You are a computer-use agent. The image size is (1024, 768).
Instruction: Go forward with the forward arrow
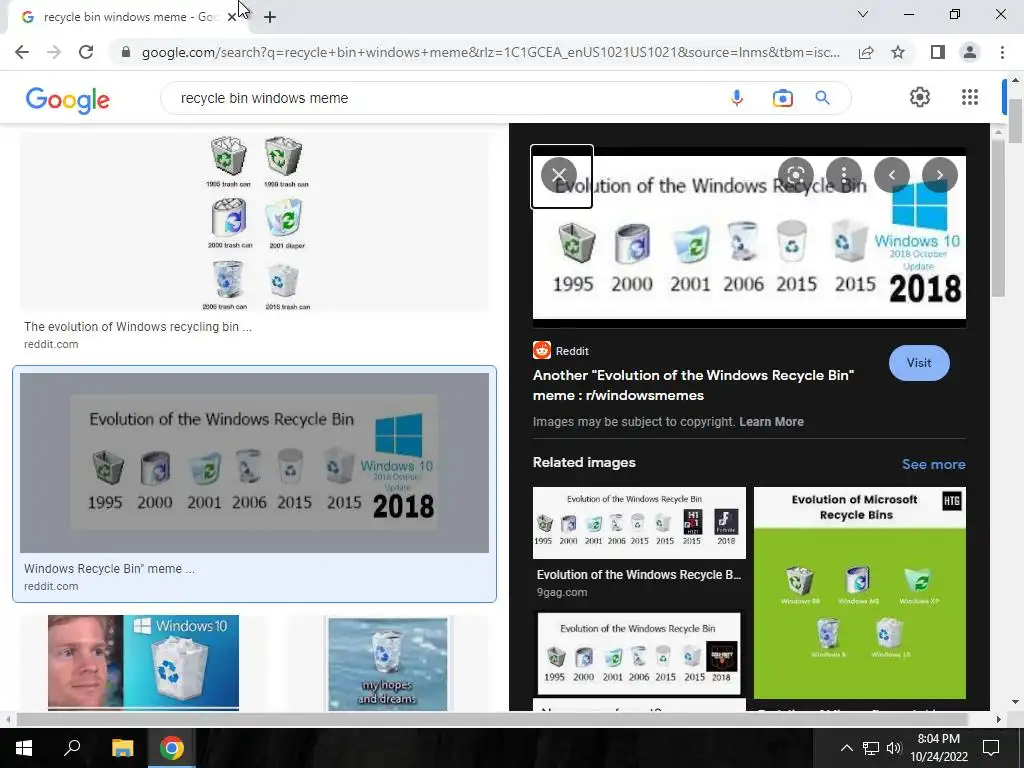click(54, 52)
